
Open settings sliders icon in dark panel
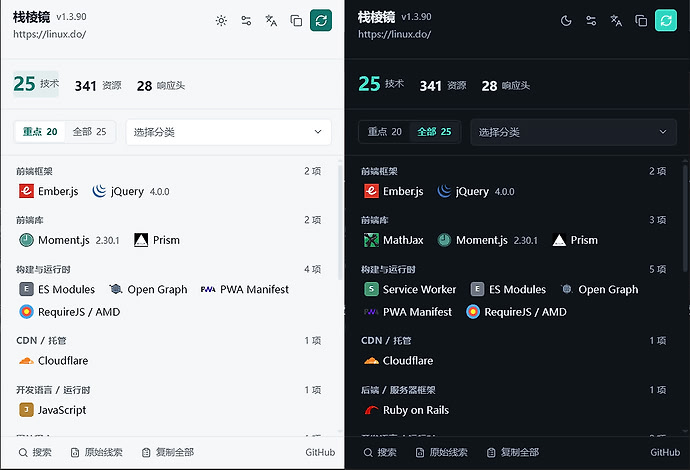coord(591,21)
